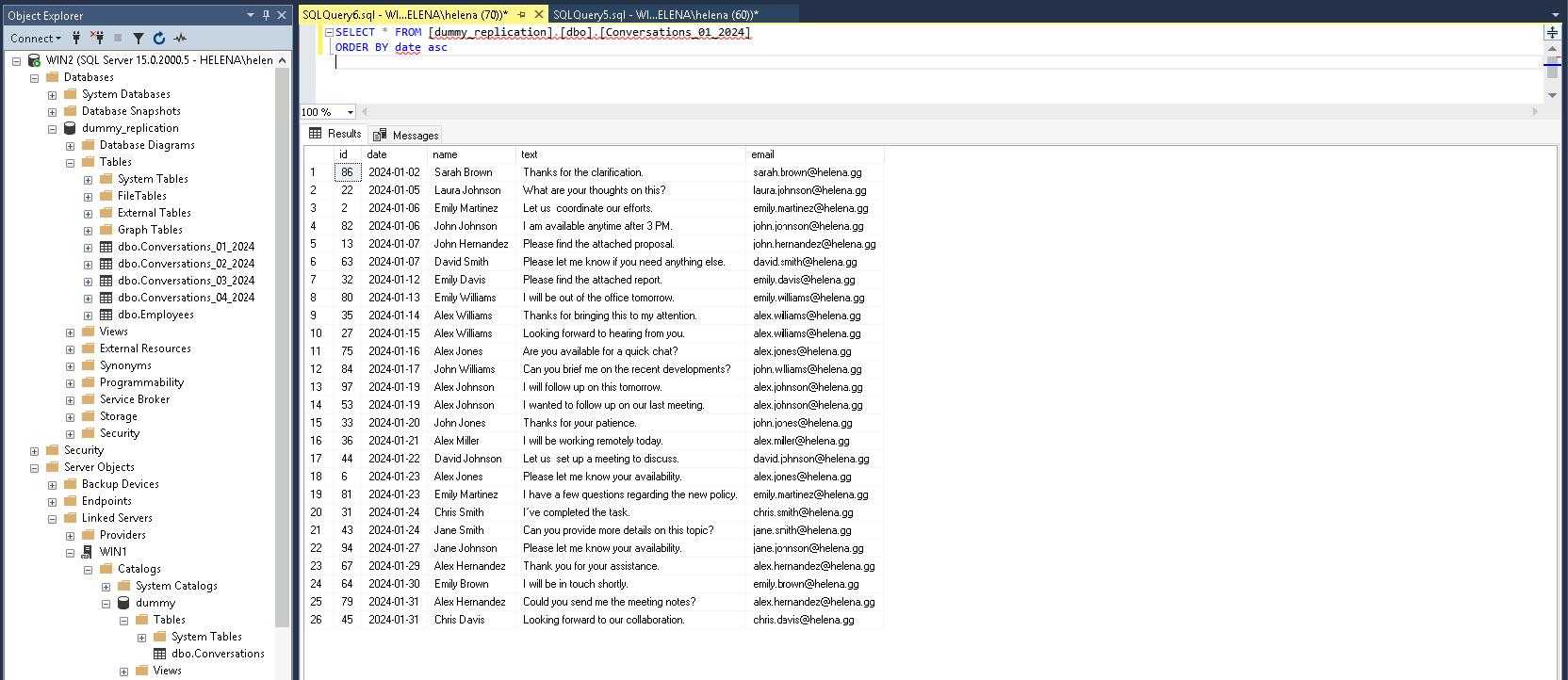Image resolution: width=1568 pixels, height=680 pixels.
Task: Click the email column header
Action: tap(762, 154)
